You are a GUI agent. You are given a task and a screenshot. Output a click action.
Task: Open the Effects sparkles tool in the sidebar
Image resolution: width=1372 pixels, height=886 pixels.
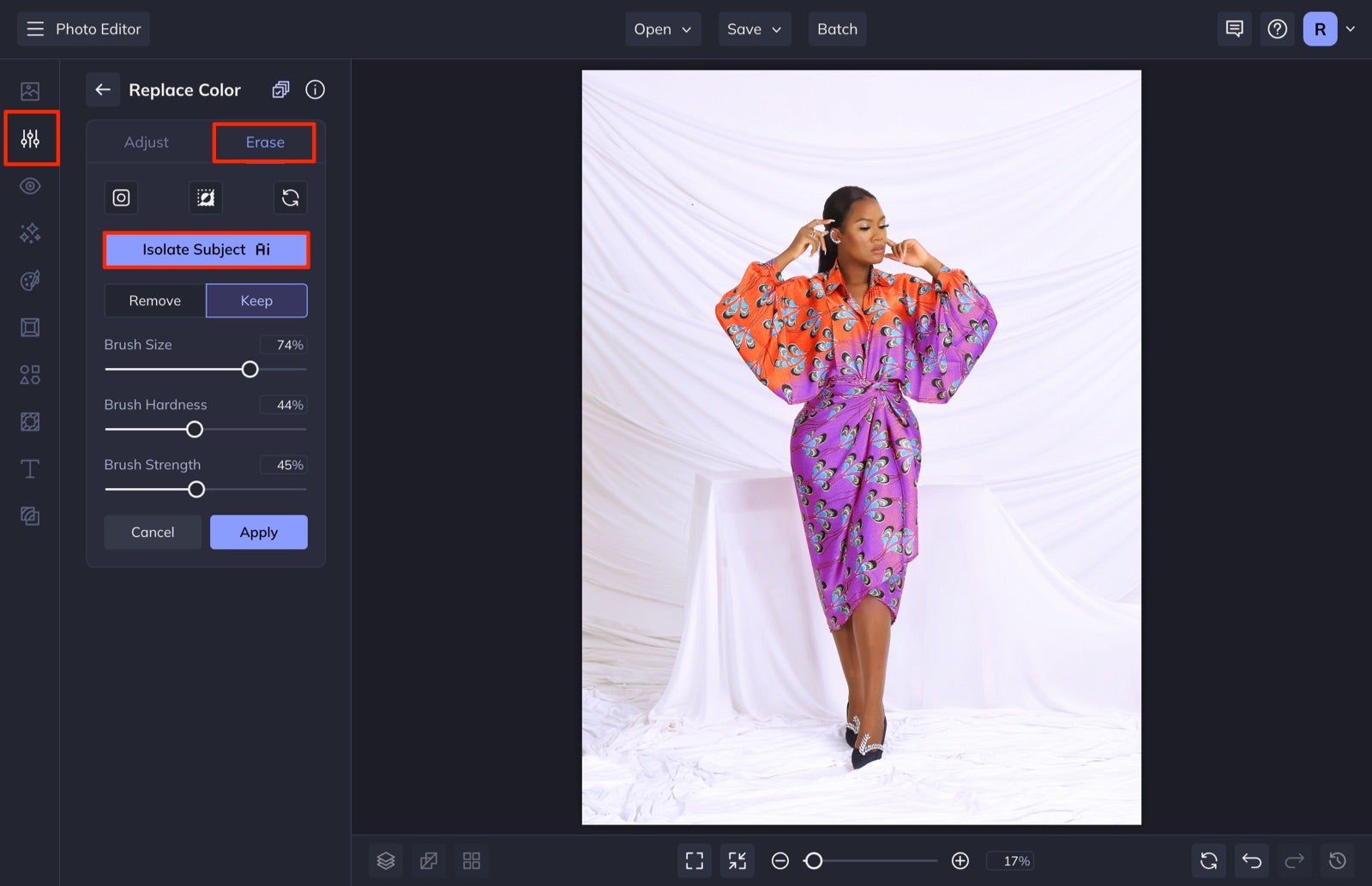tap(30, 232)
